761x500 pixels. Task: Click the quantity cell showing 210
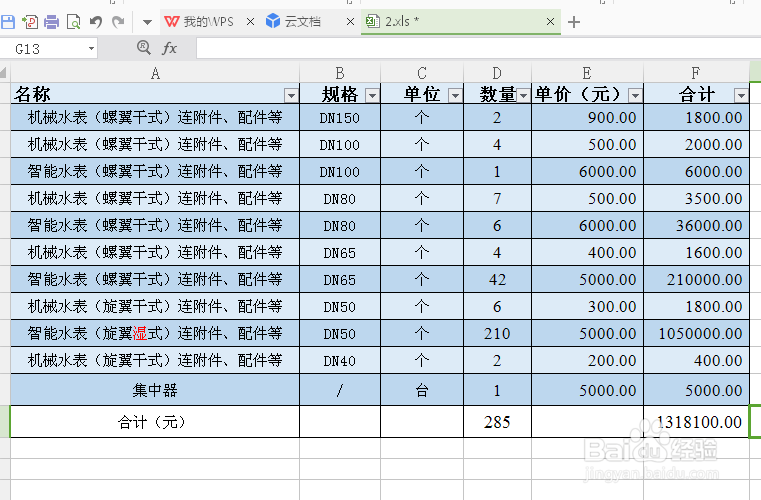(x=497, y=333)
